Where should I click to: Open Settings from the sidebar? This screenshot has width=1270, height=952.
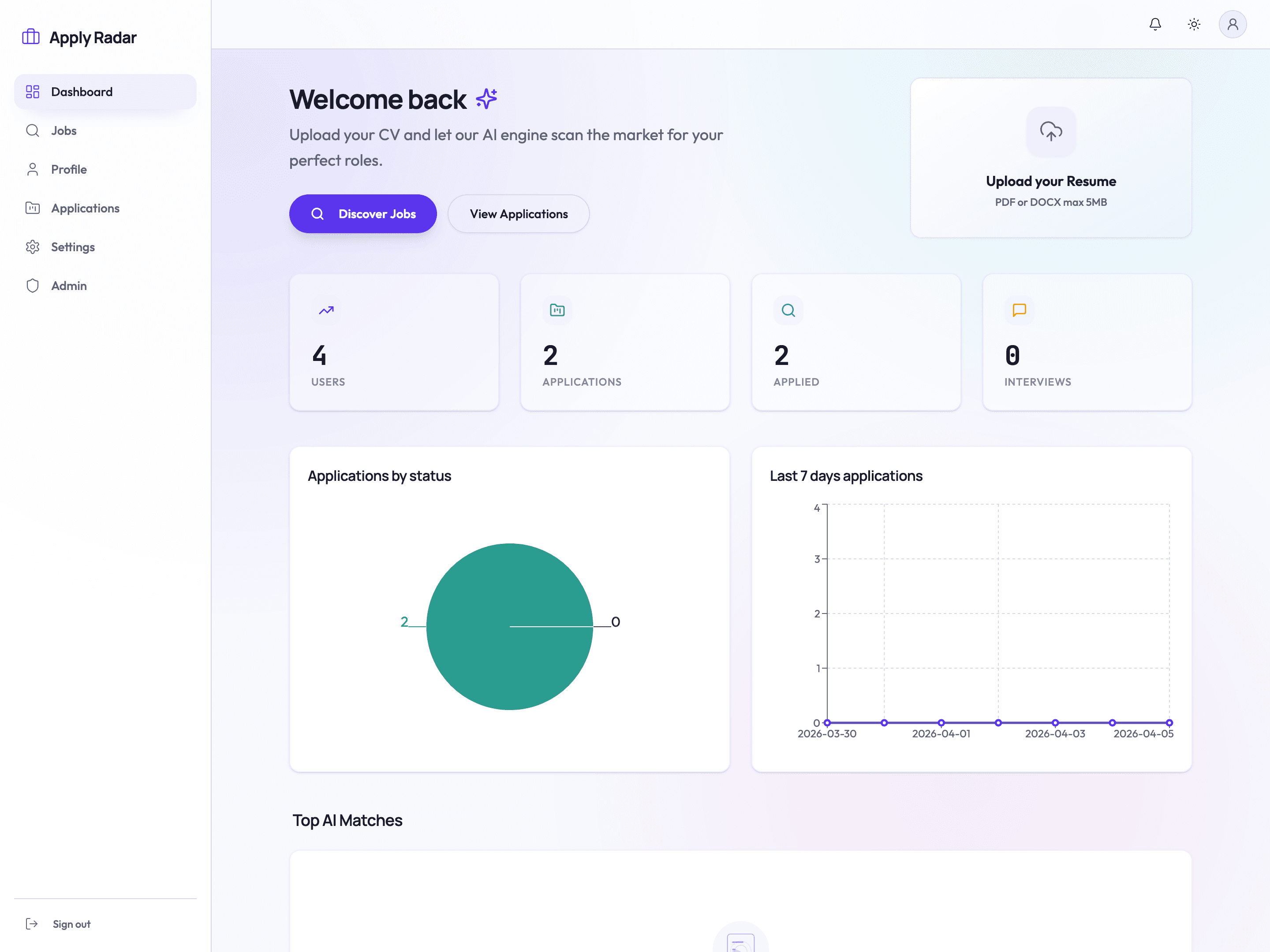click(x=73, y=247)
